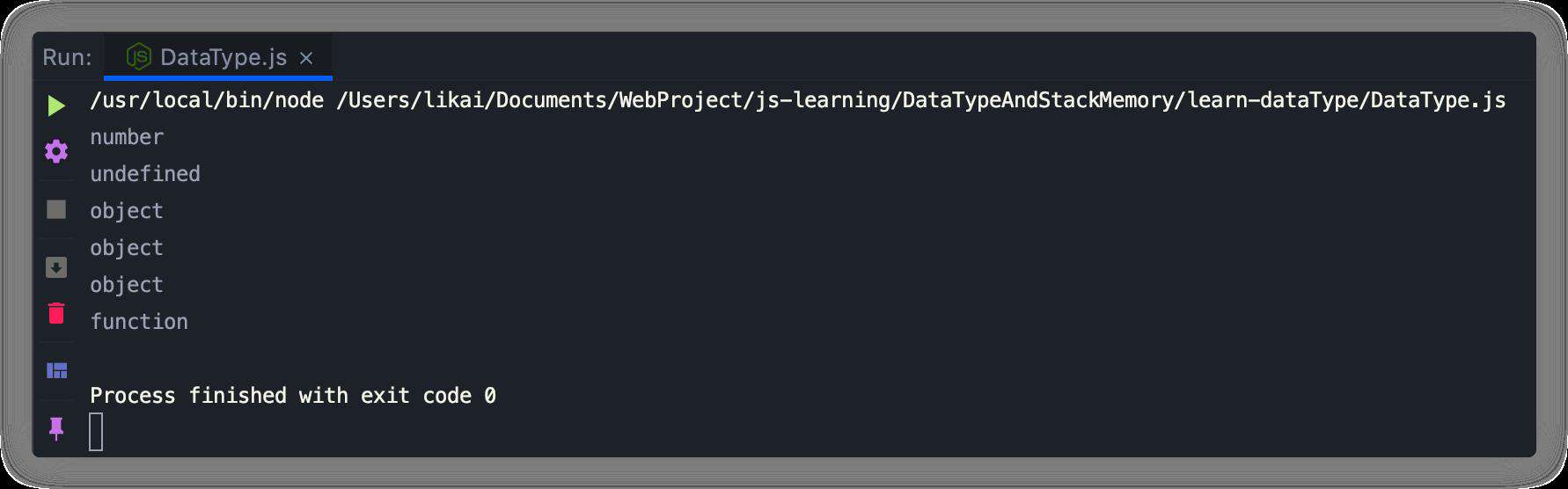Click the 'Process finished with exit code 0' text
This screenshot has height=489, width=1568.
pos(293,396)
